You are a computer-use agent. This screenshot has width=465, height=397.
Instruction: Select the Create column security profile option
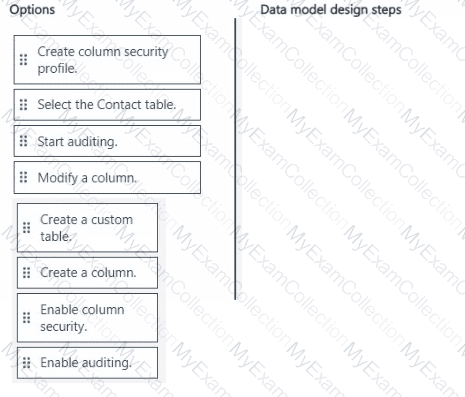point(107,60)
